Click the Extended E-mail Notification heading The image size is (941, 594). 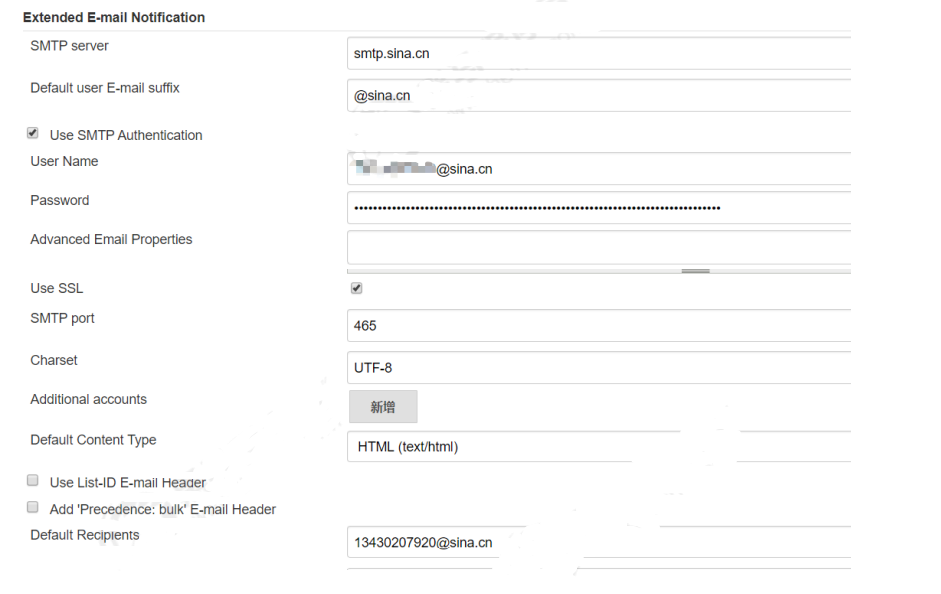pos(114,17)
